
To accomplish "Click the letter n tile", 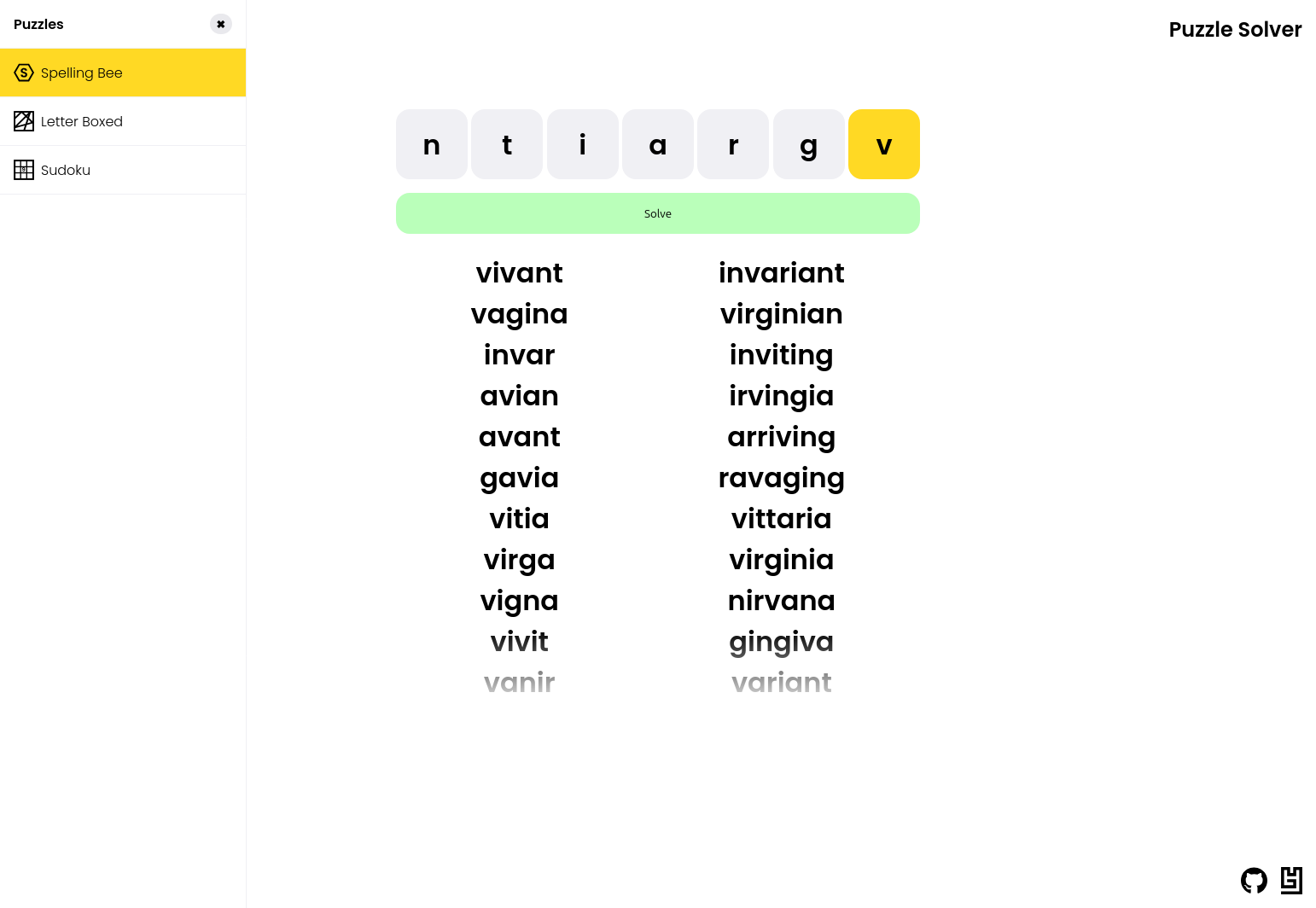I will 432,144.
